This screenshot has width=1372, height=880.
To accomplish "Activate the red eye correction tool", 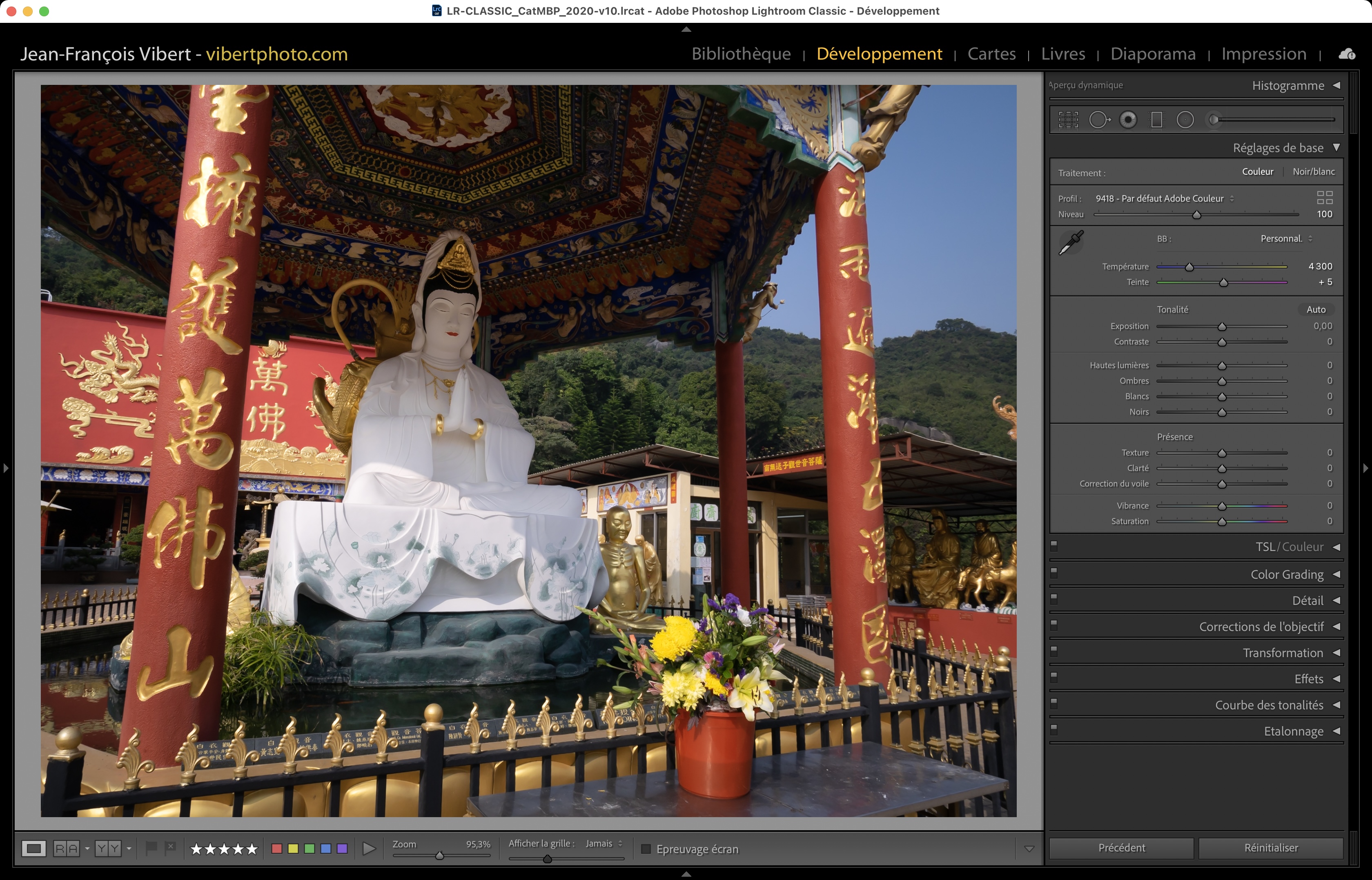I will pos(1128,120).
